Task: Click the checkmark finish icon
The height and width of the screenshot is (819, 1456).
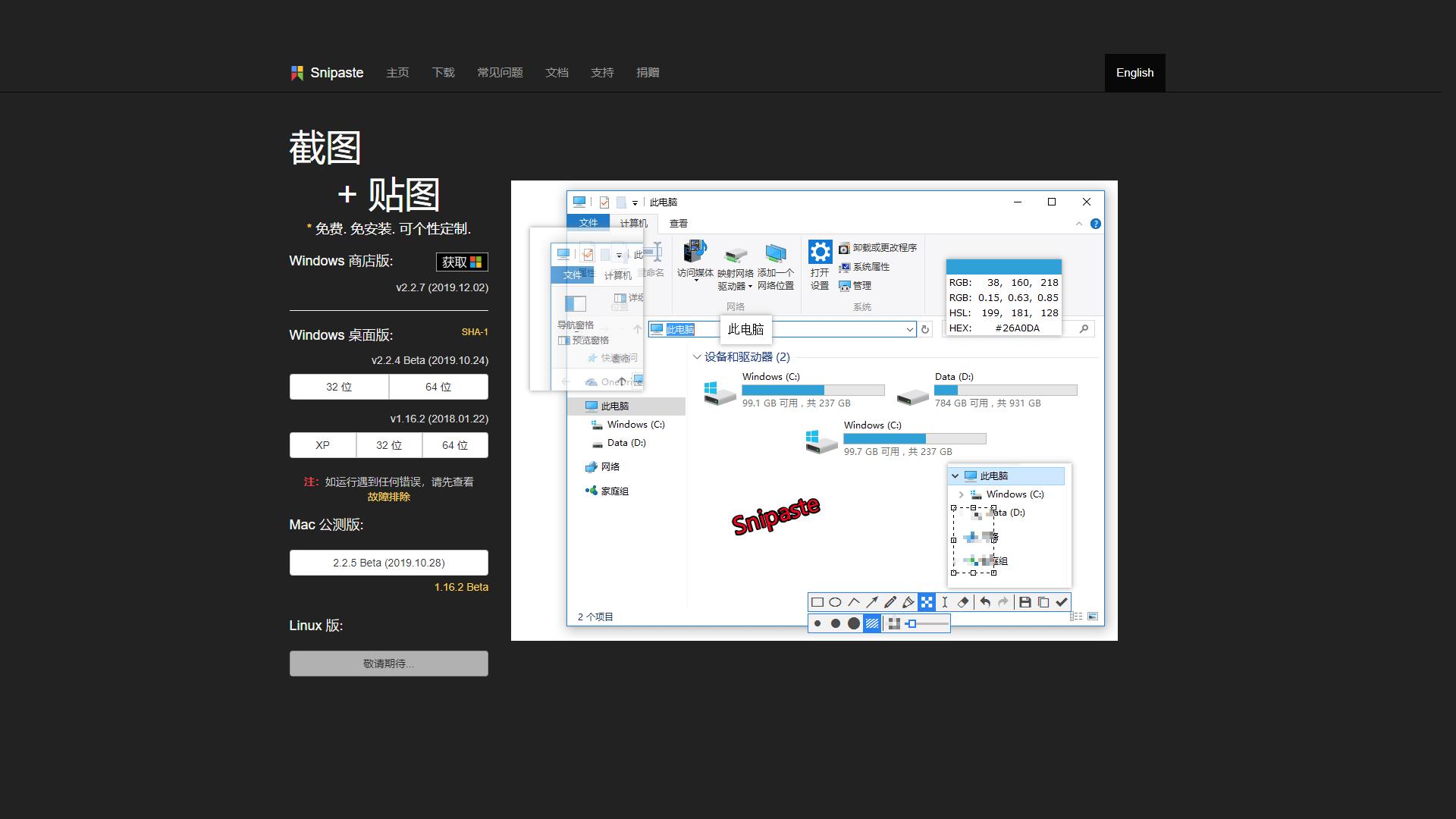Action: [x=1062, y=602]
